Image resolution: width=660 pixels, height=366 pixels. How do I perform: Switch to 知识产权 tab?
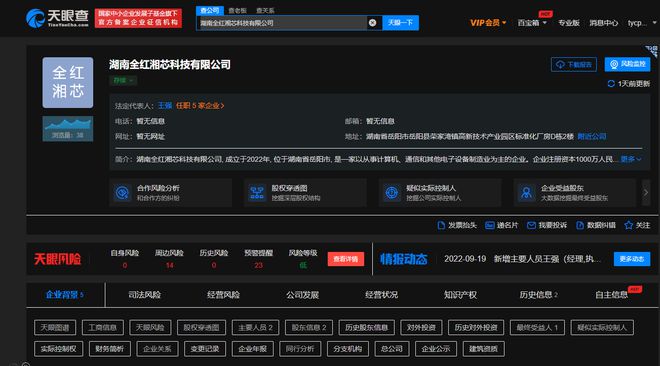[x=460, y=295]
